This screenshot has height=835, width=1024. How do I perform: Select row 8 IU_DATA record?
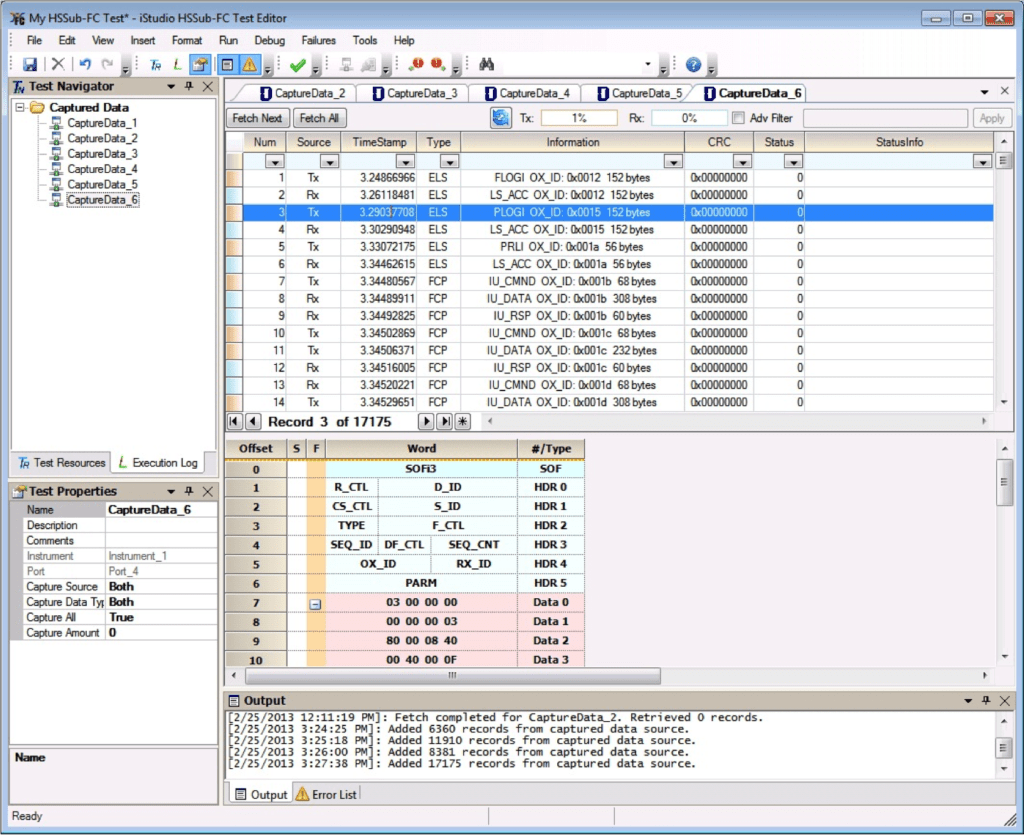pos(573,299)
